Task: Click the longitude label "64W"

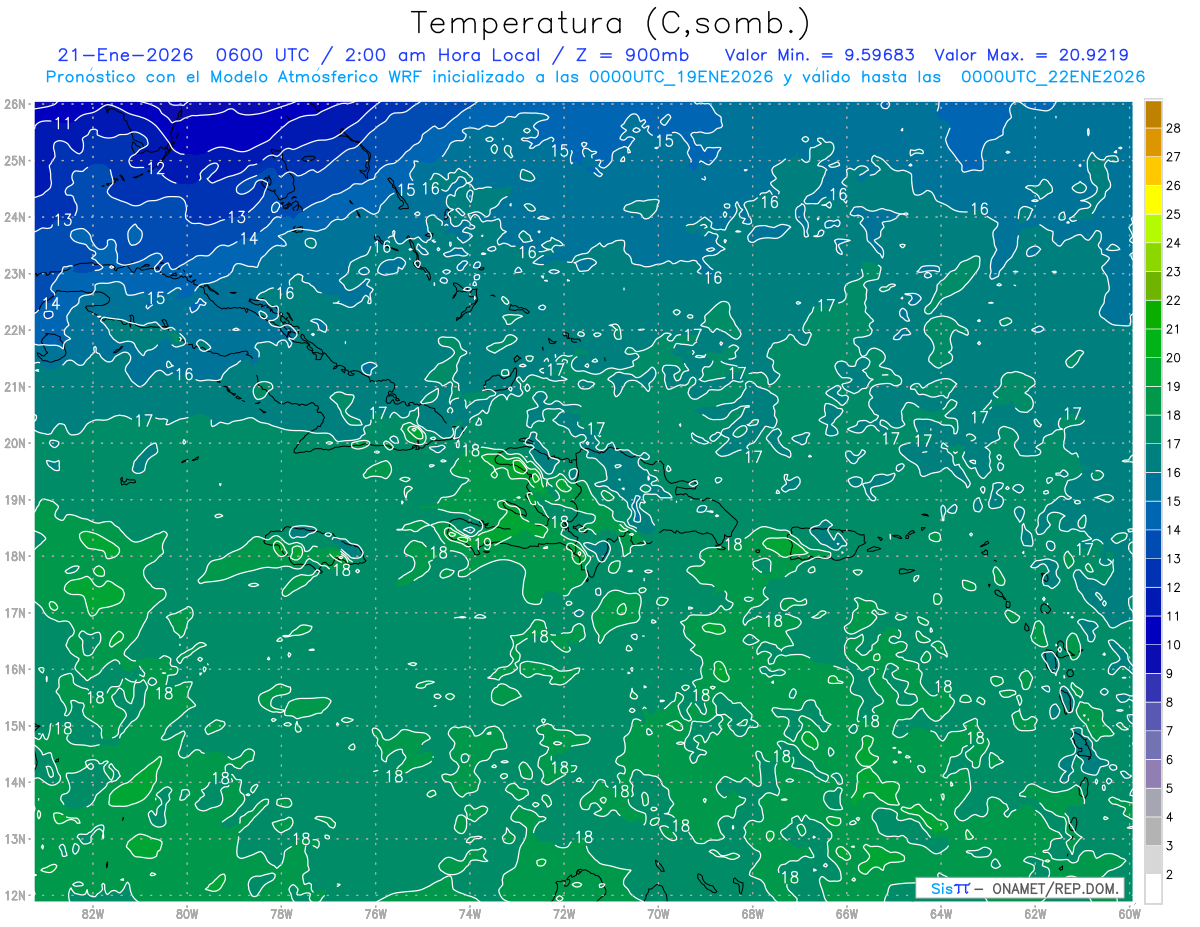Action: pos(941,913)
